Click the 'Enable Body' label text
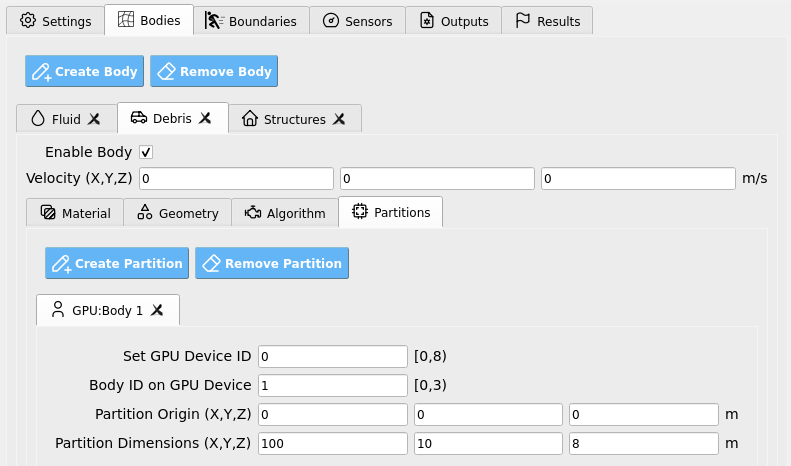The image size is (791, 466). 88,152
